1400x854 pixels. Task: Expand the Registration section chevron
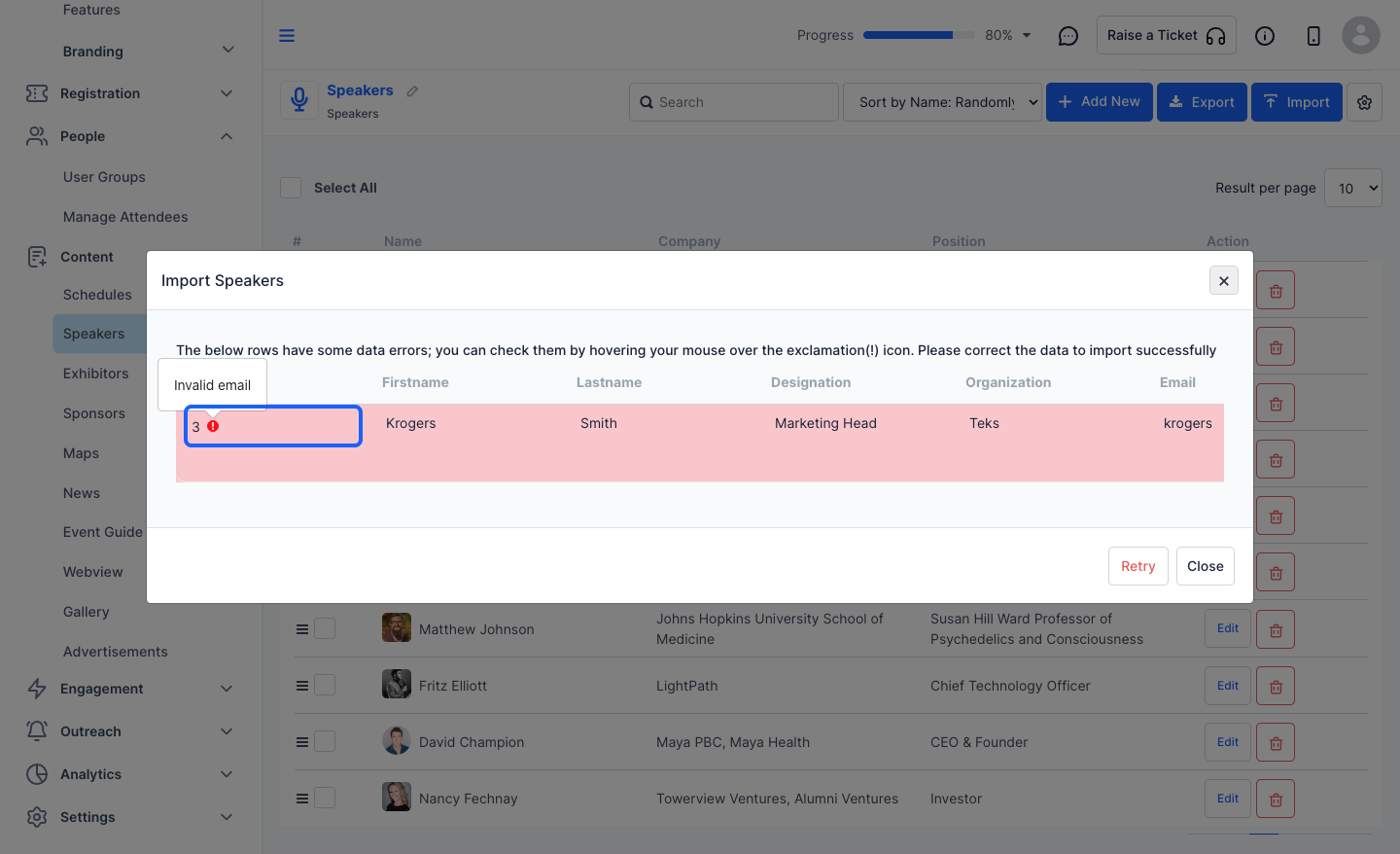point(227,93)
